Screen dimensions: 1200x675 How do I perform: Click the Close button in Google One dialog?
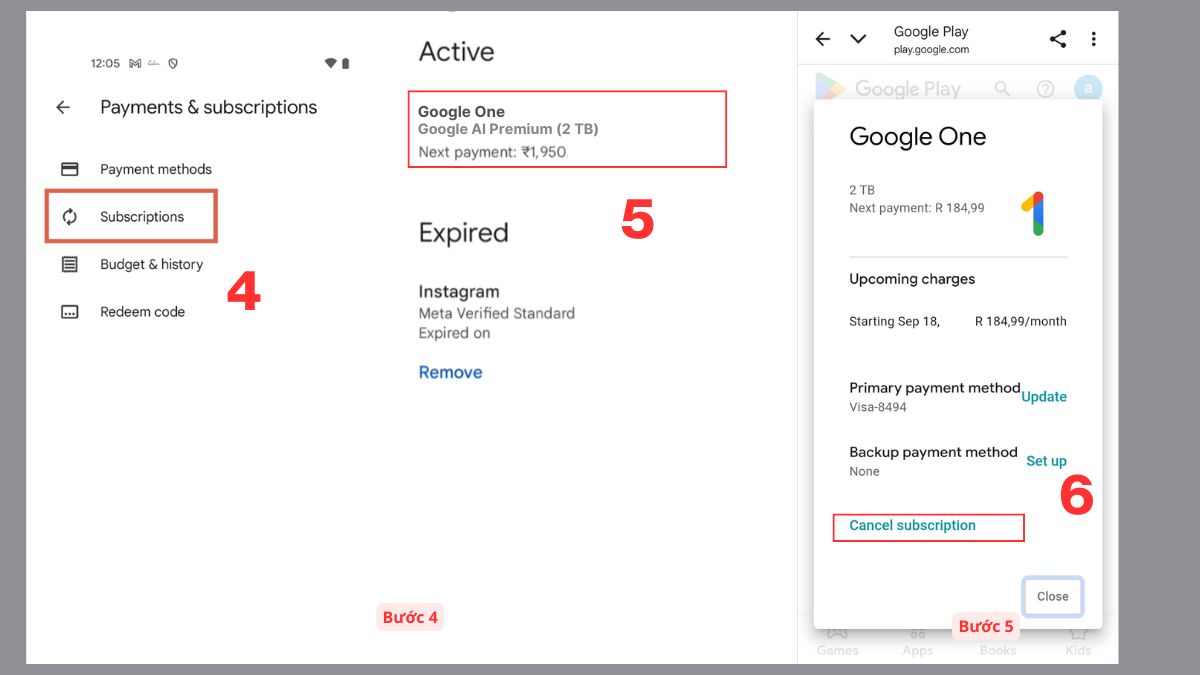(x=1052, y=596)
